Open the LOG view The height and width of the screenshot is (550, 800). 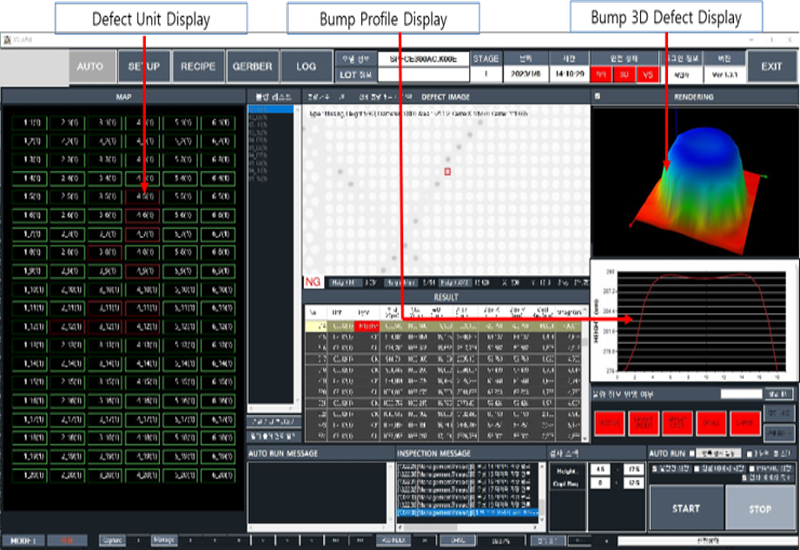coord(306,66)
